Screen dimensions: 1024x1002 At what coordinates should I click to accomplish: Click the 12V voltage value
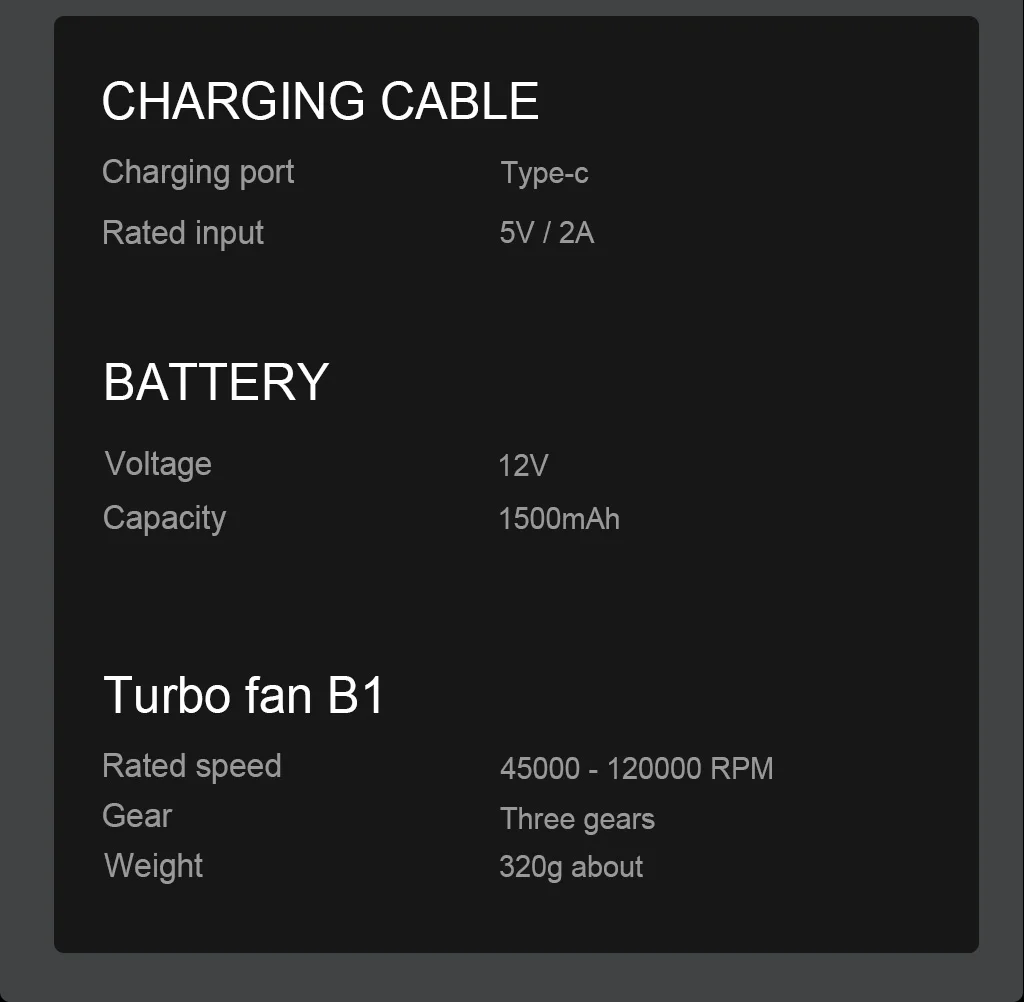pyautogui.click(x=523, y=466)
